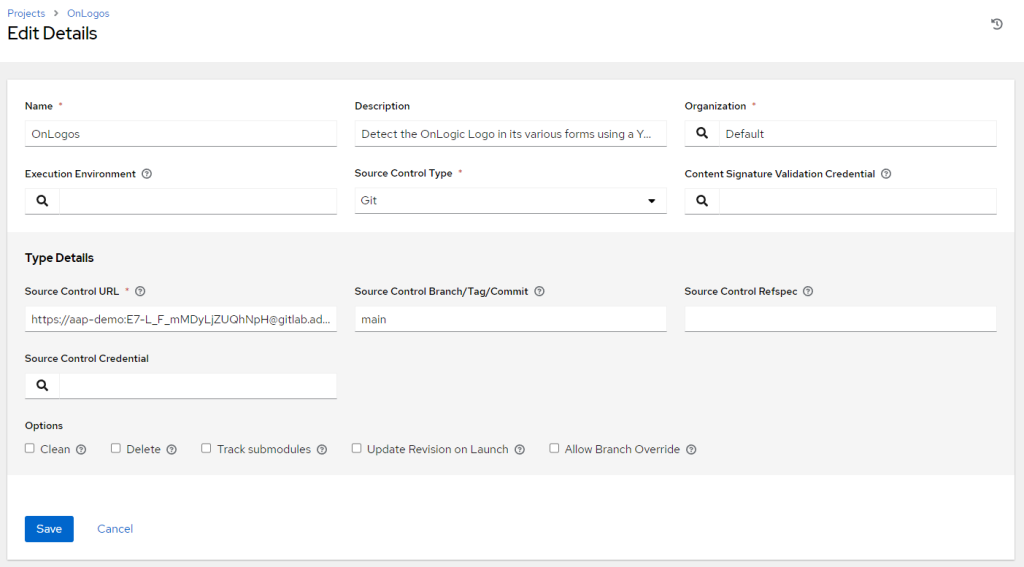The height and width of the screenshot is (567, 1024).
Task: Open Execution Environment lookup search icon
Action: [42, 201]
